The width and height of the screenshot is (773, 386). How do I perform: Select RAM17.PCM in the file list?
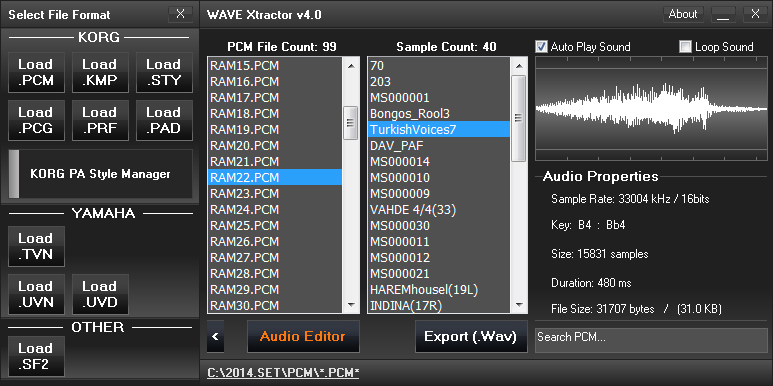tap(275, 98)
